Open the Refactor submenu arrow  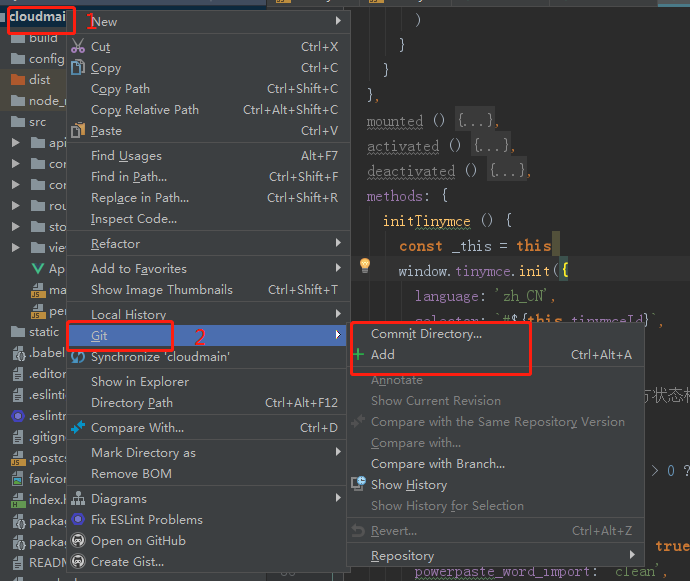(338, 243)
